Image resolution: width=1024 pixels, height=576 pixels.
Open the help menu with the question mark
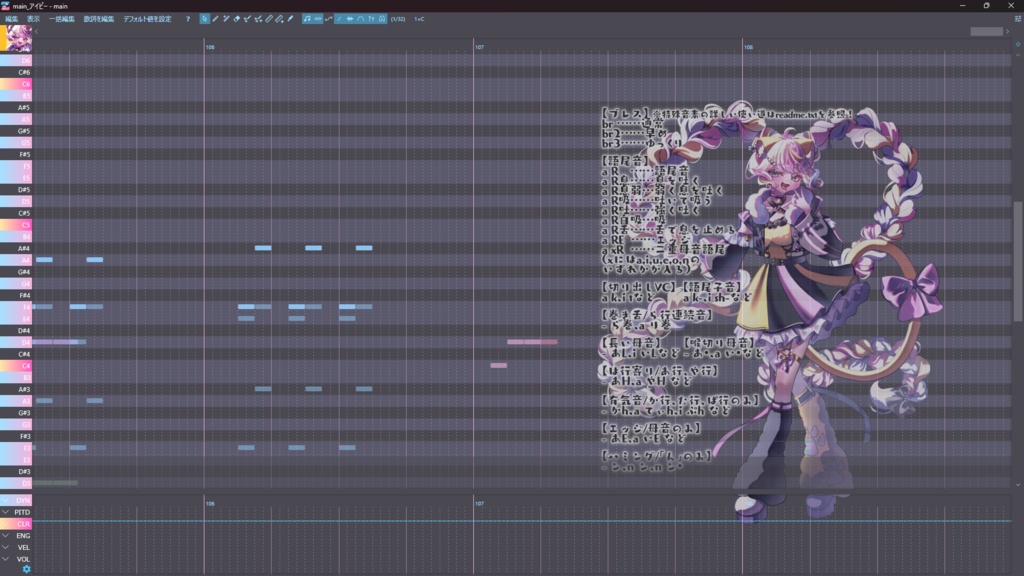click(187, 17)
